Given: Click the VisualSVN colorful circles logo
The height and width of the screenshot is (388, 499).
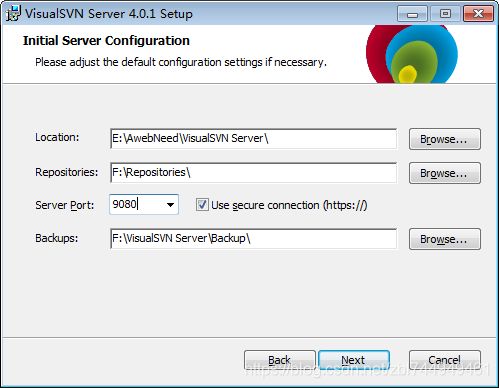Looking at the screenshot, I should [412, 54].
